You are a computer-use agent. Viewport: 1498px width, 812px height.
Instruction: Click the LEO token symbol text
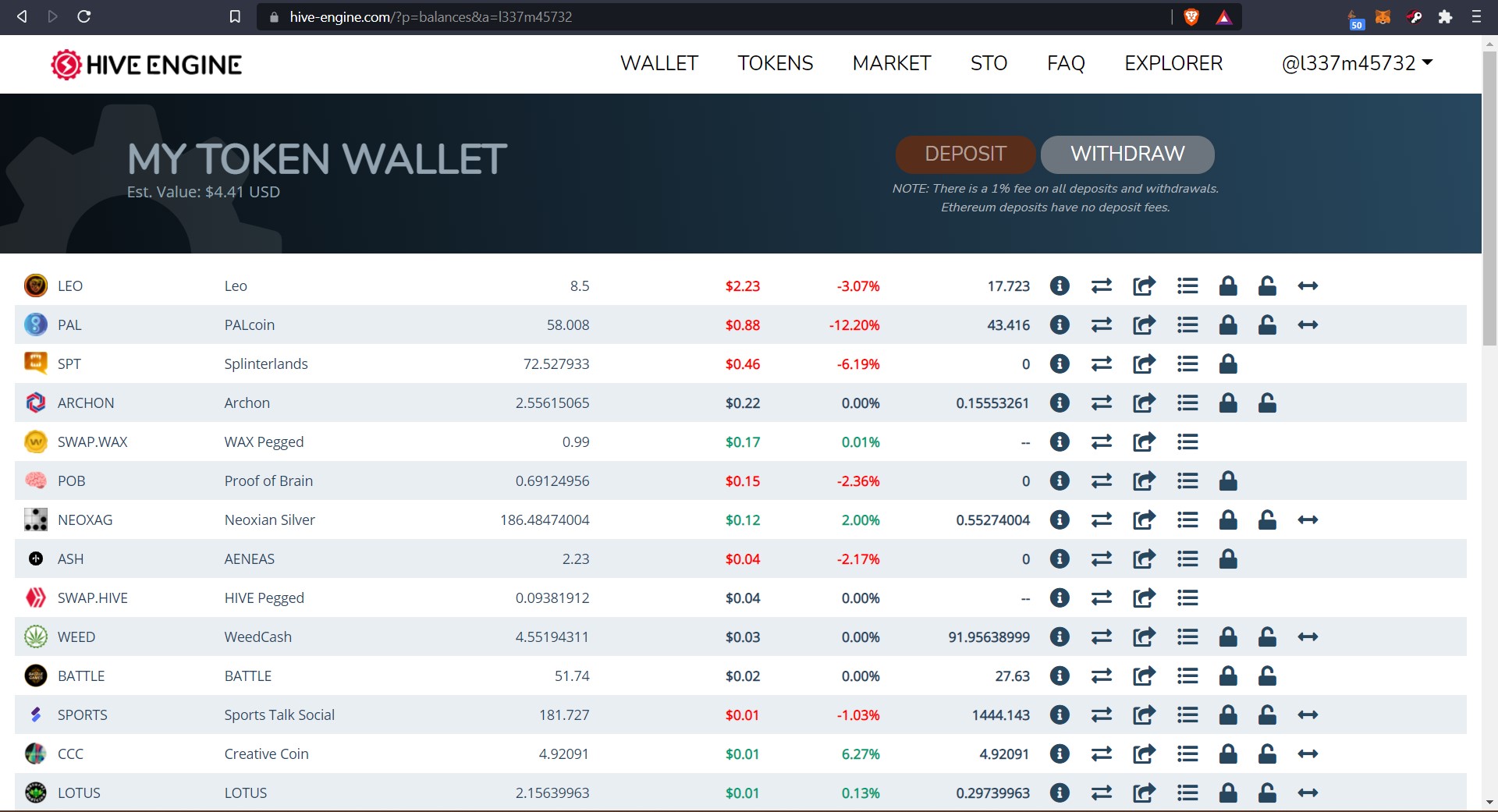(x=70, y=286)
